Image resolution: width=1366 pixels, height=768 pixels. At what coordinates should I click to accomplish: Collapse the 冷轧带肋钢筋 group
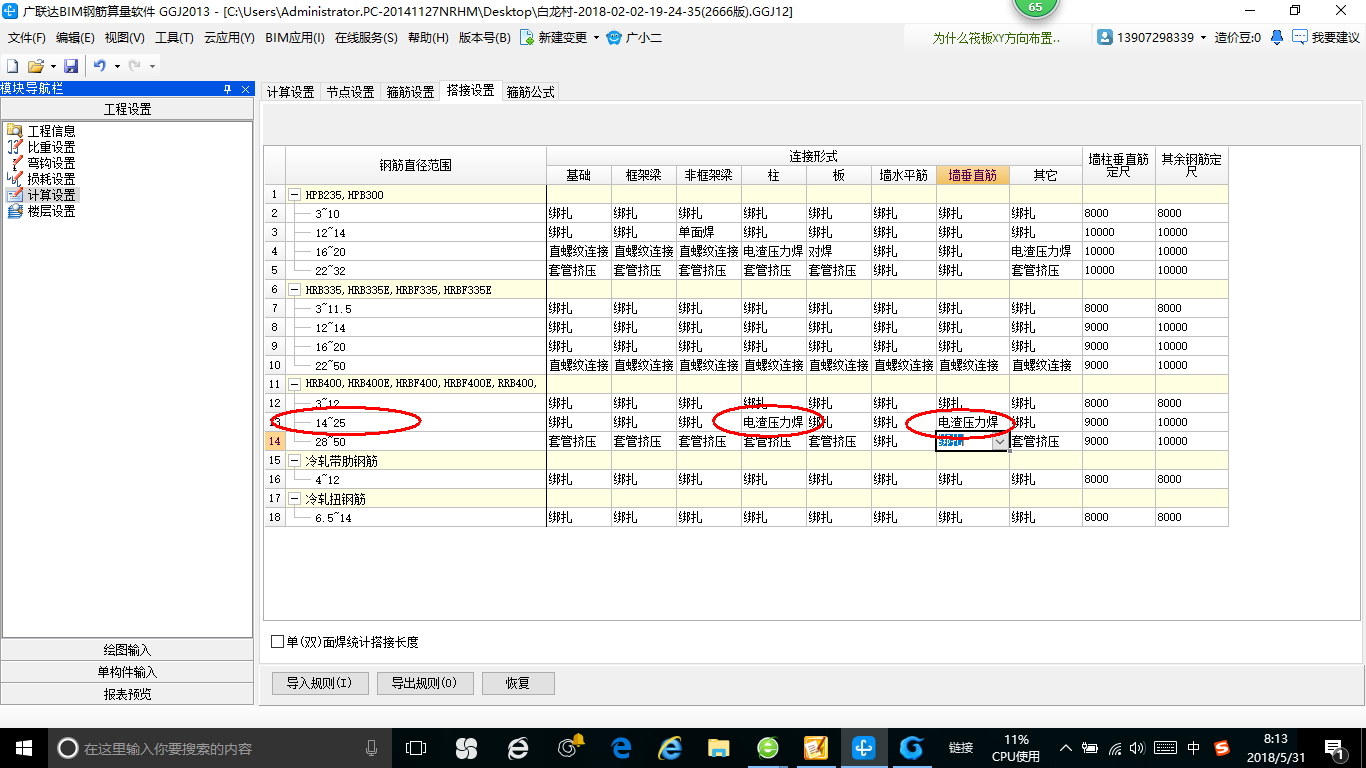click(x=295, y=461)
